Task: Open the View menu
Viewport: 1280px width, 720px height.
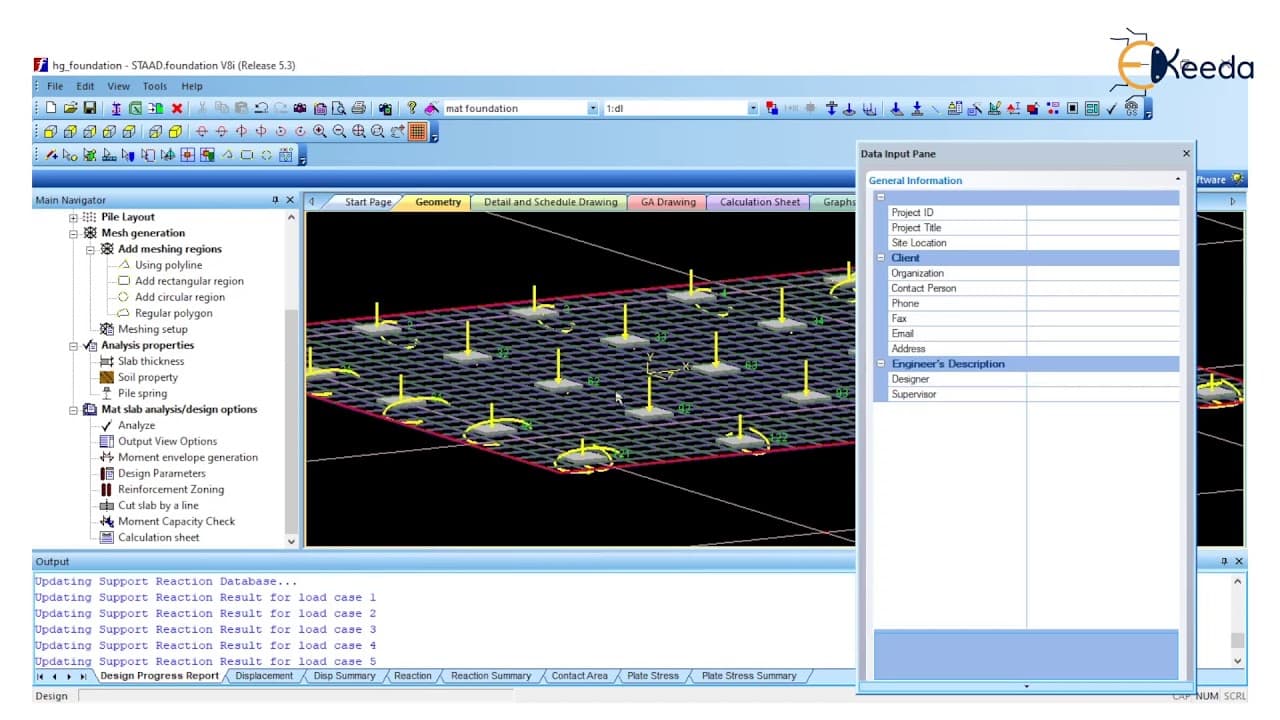Action: click(x=119, y=87)
